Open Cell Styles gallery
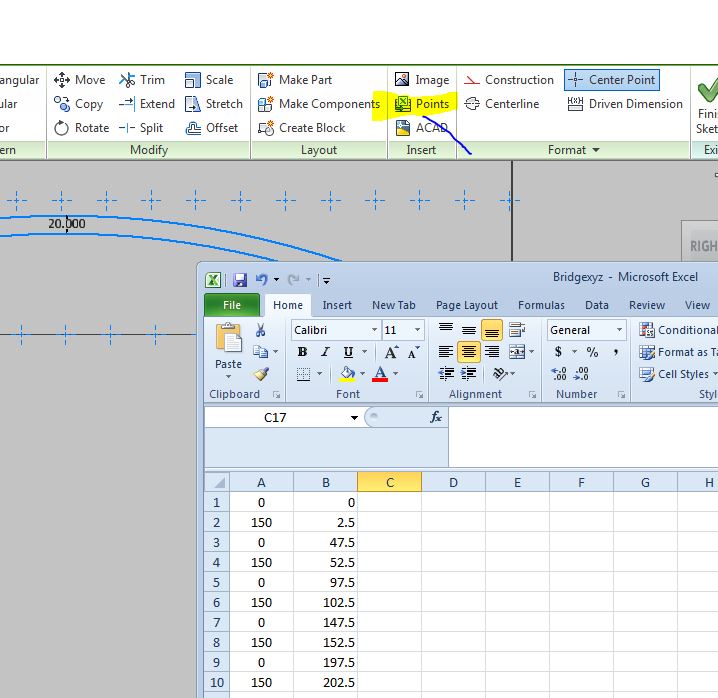This screenshot has width=718, height=698. (679, 374)
